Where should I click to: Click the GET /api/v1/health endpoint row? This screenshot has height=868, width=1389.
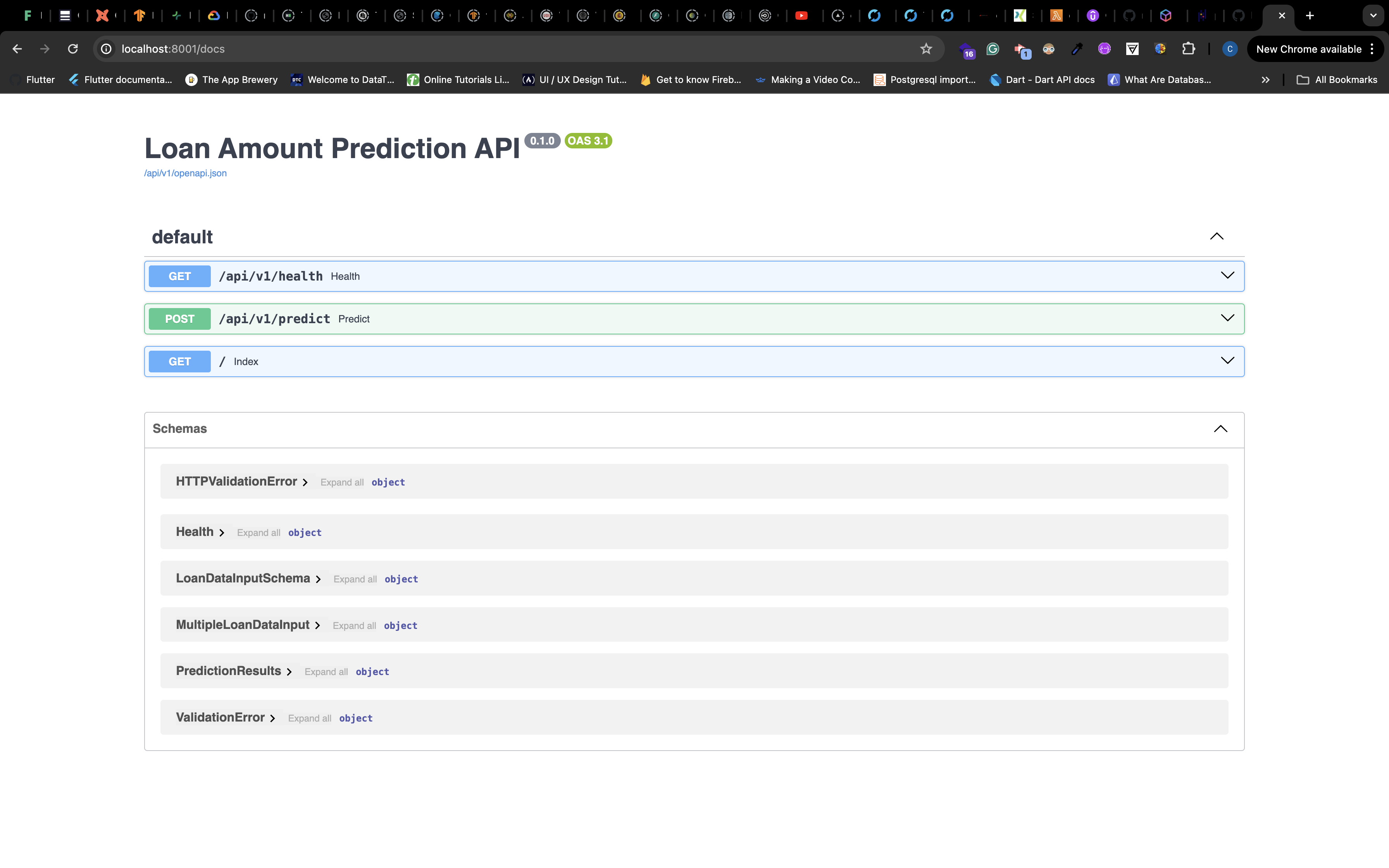[694, 276]
